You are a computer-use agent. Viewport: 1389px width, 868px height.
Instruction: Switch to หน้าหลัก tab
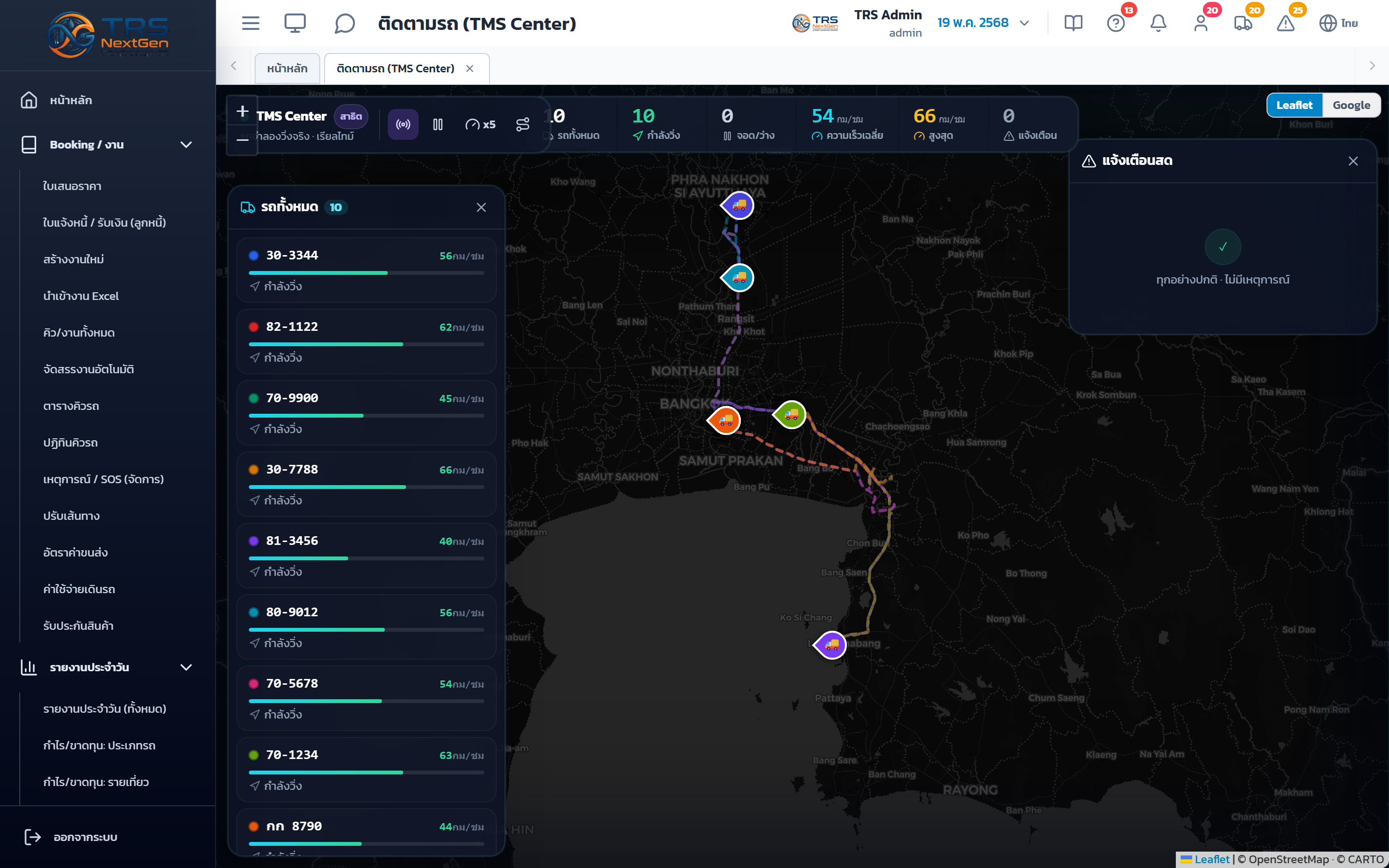(287, 68)
